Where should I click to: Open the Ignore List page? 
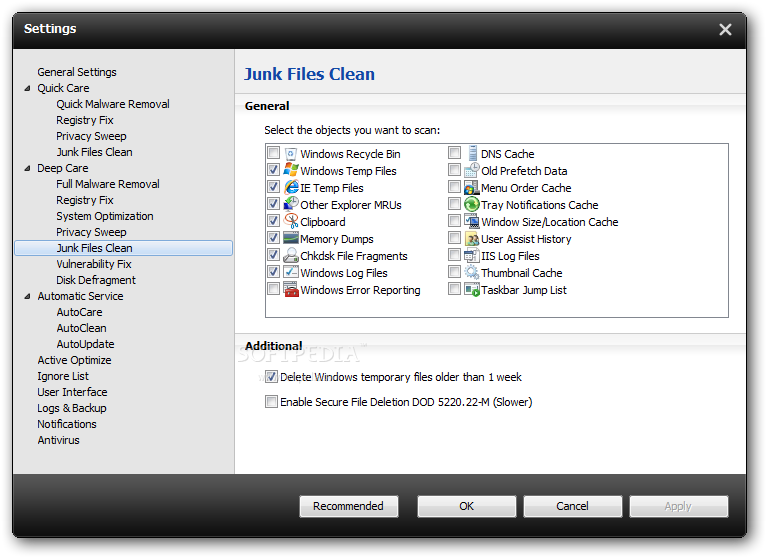coord(63,376)
